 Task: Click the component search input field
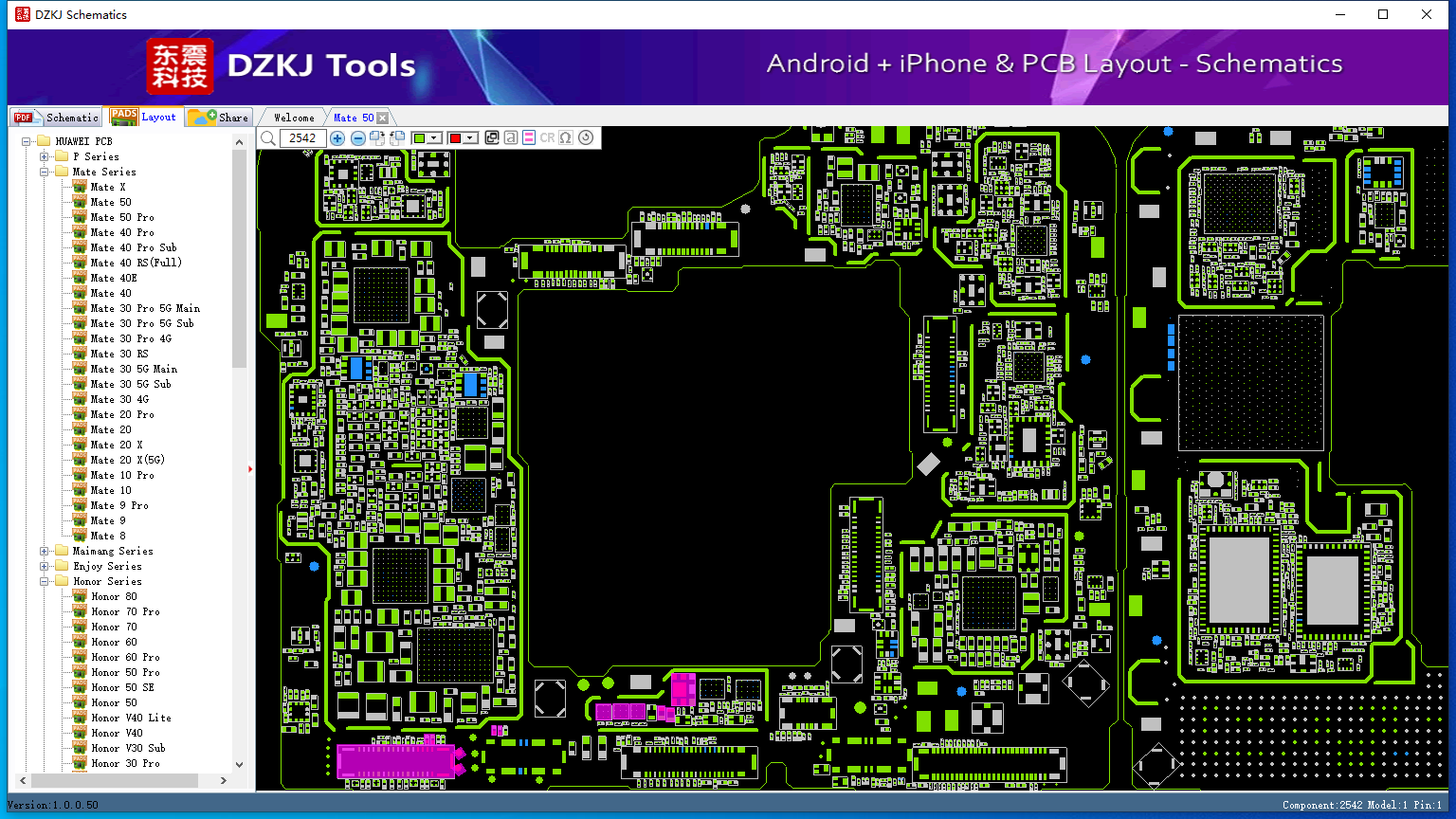click(303, 138)
